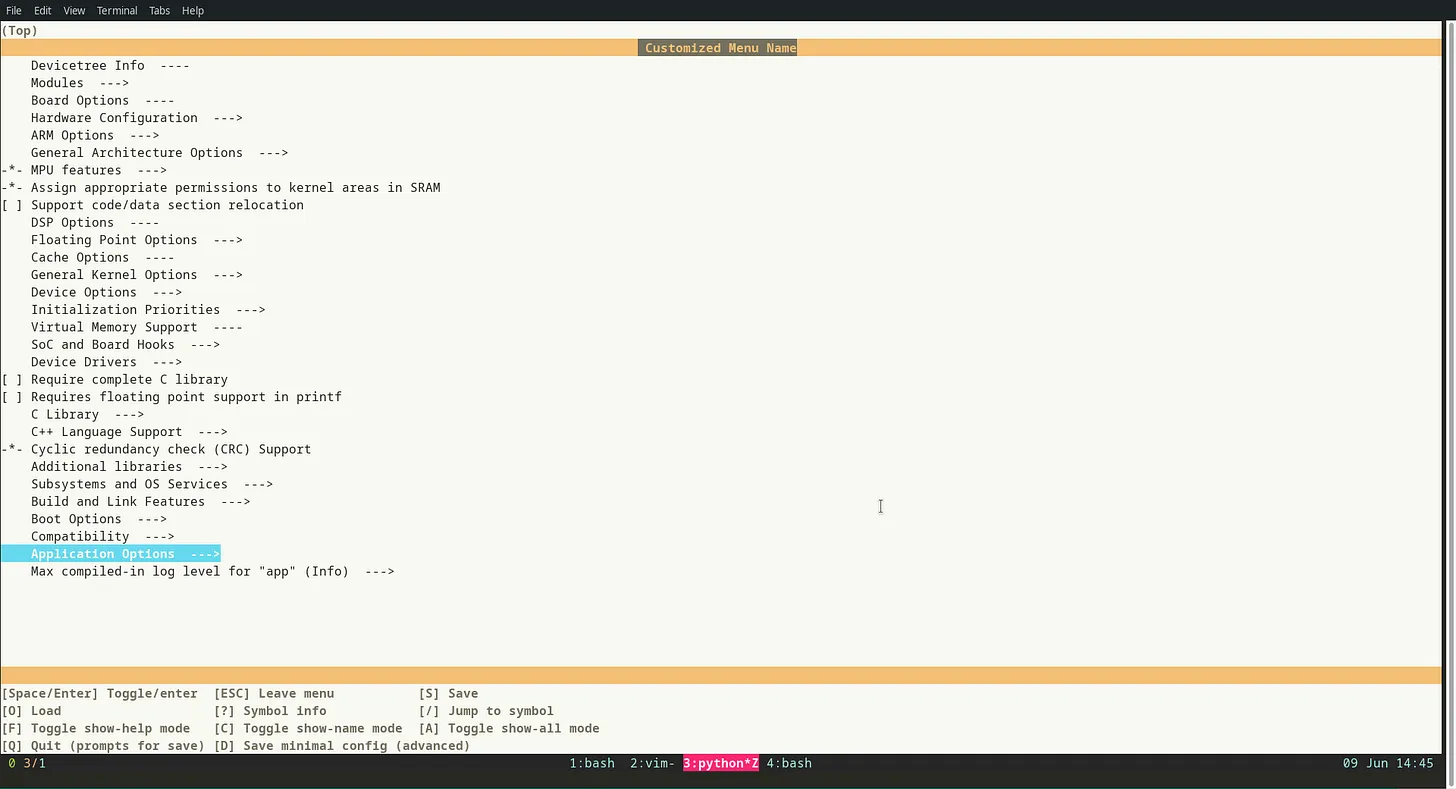Click the (Top) path indicator
Viewport: 1456px width, 789px height.
pyautogui.click(x=20, y=31)
